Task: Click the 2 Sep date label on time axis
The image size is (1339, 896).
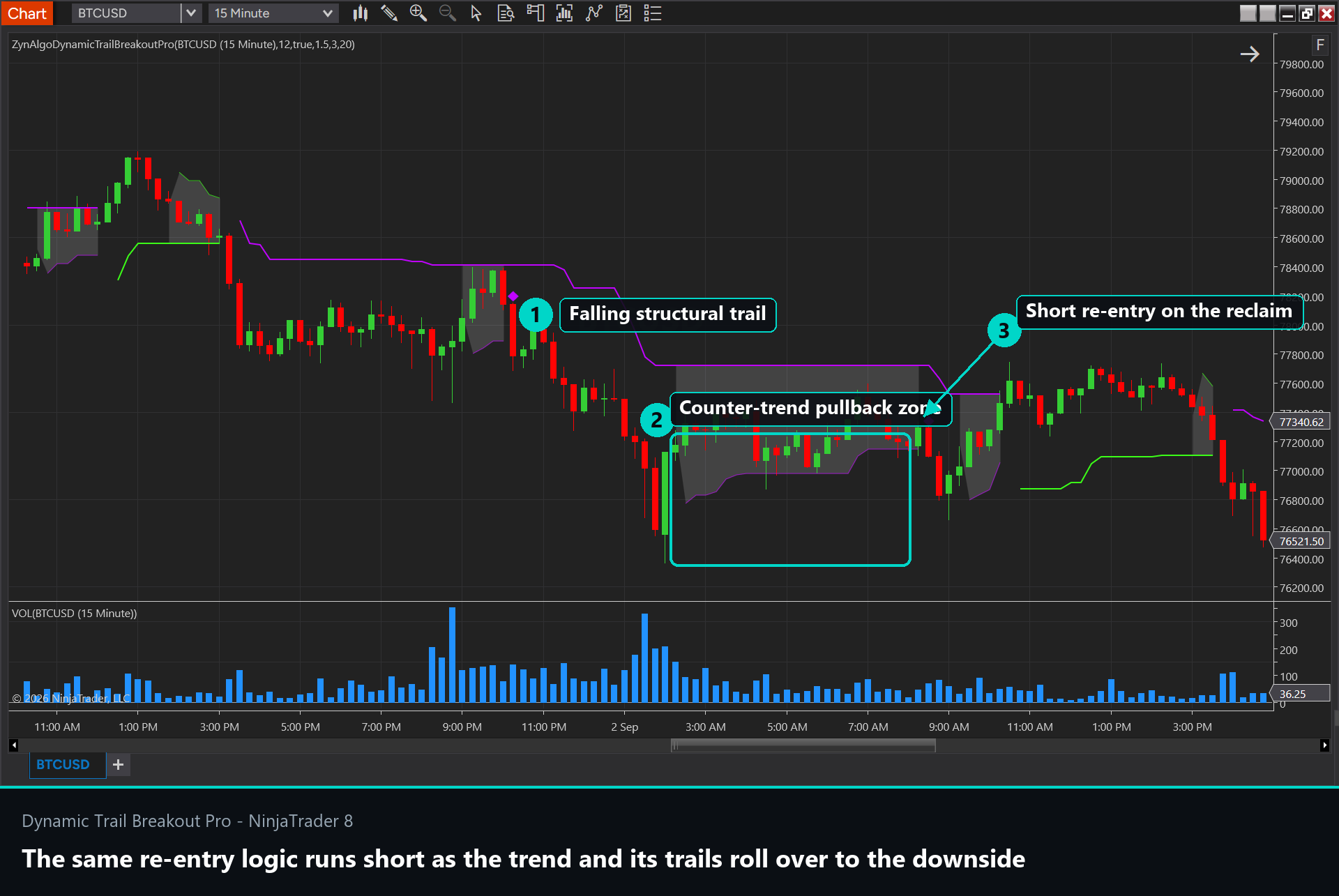Action: pos(625,727)
